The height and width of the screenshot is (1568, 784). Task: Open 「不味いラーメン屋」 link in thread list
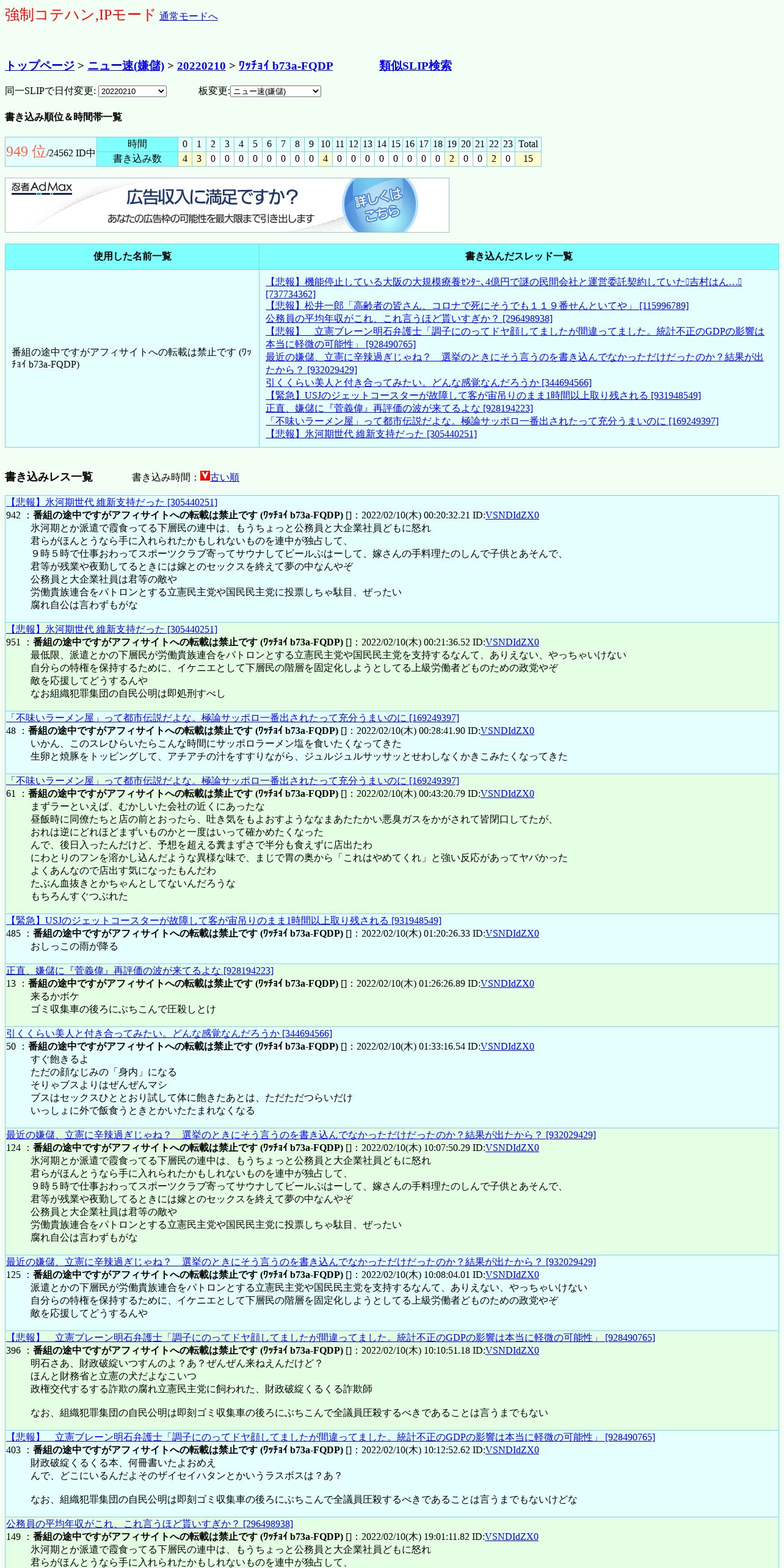[492, 421]
